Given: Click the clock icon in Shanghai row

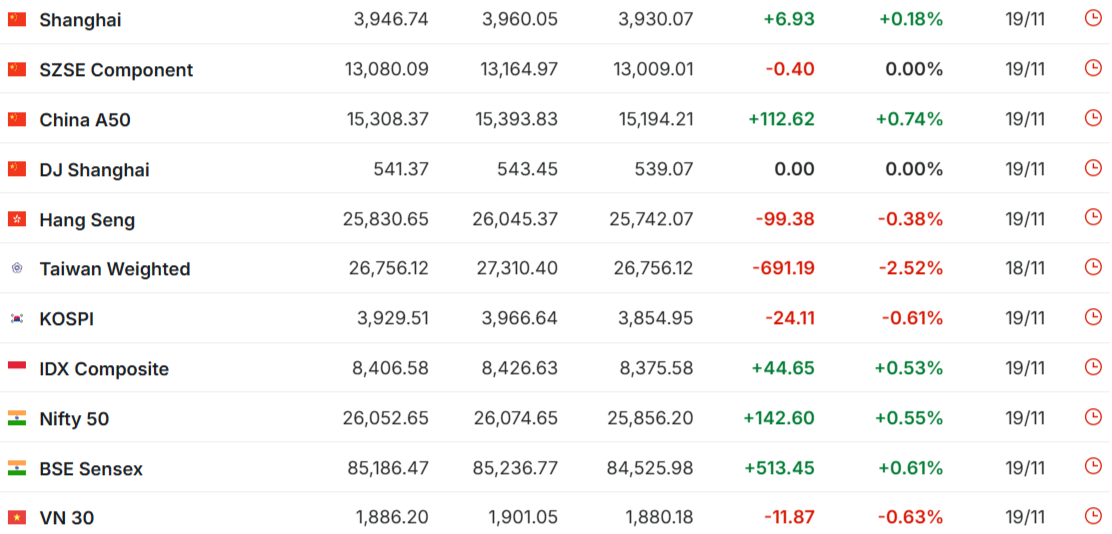Looking at the screenshot, I should click(x=1093, y=18).
